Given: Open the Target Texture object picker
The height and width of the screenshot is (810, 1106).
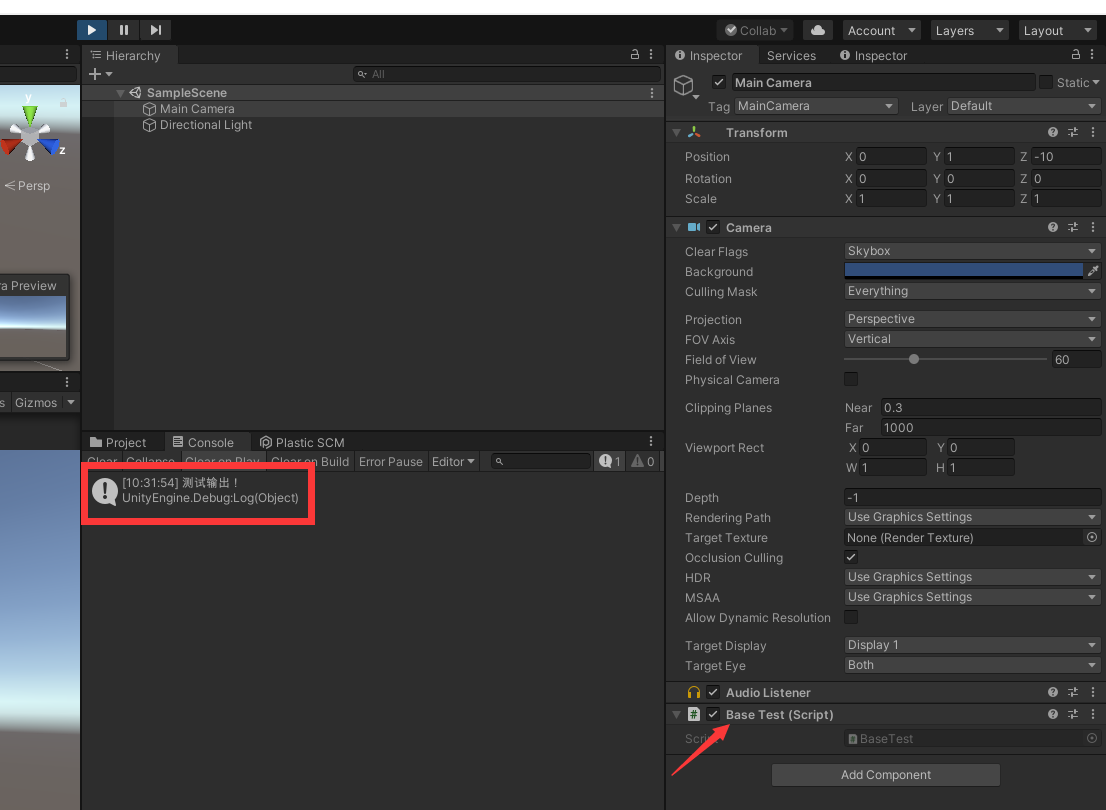Looking at the screenshot, I should pyautogui.click(x=1092, y=537).
